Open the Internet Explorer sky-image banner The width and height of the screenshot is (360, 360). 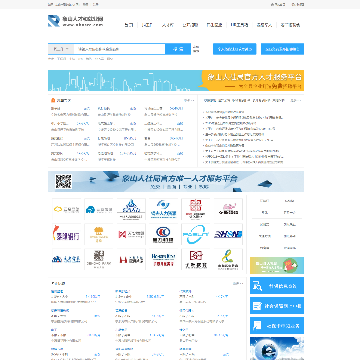coord(277,349)
